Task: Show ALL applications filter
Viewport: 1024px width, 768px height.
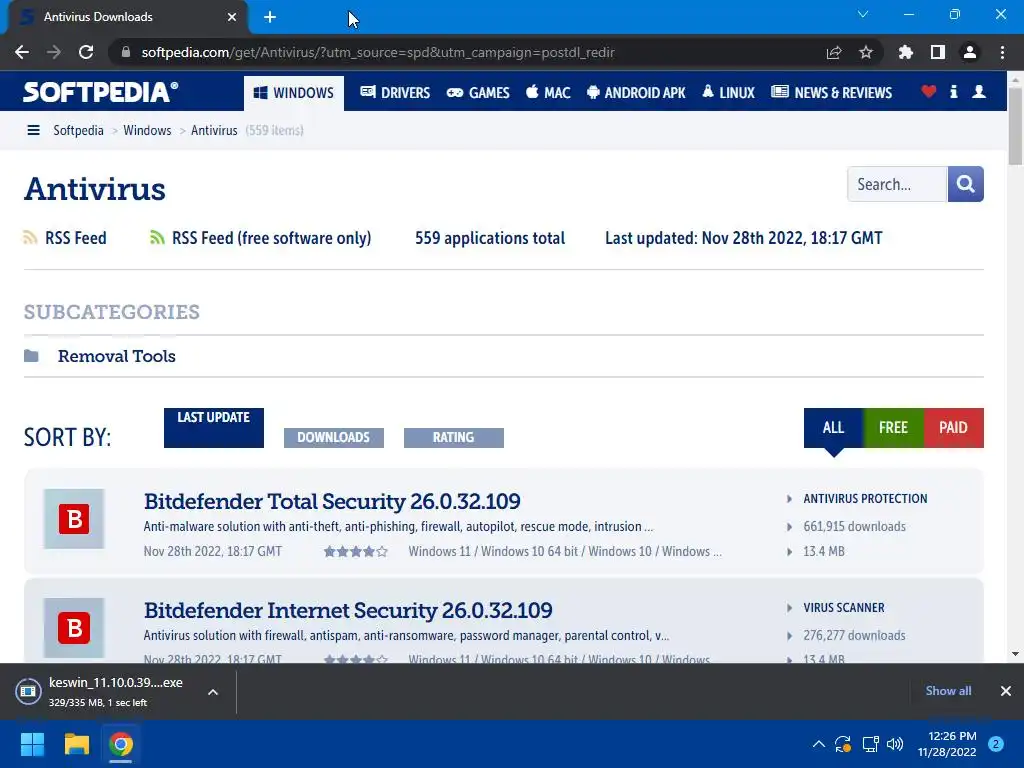Action: [833, 428]
